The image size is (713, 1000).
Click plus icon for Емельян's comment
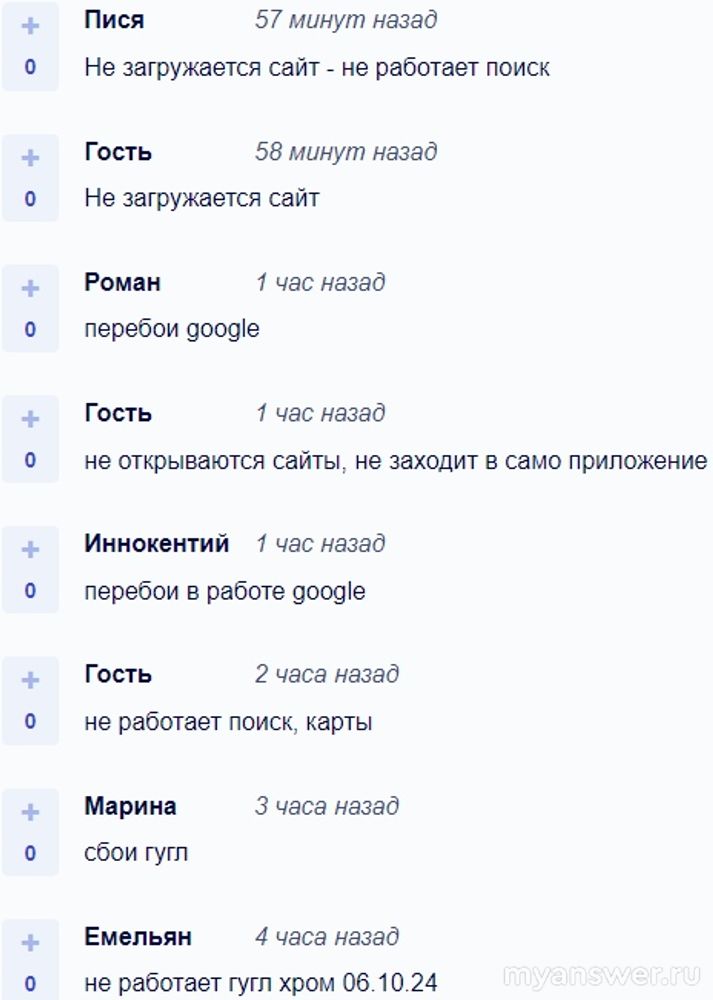[30, 943]
